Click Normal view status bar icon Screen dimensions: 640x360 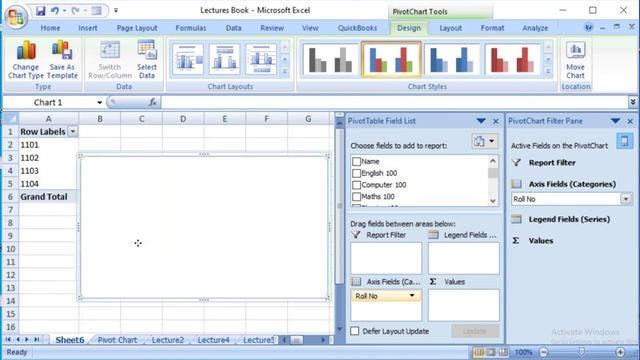(x=478, y=352)
